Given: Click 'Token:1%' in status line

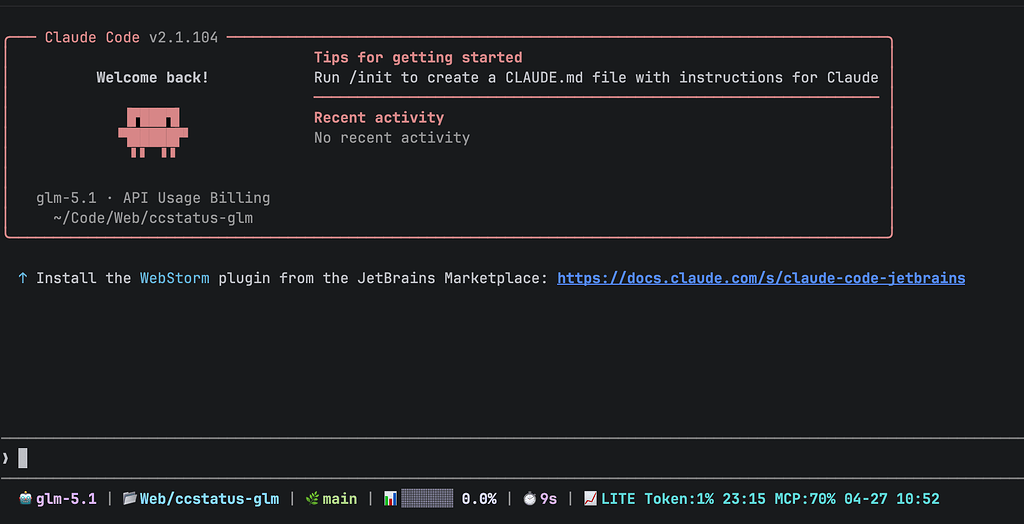Looking at the screenshot, I should (x=679, y=499).
